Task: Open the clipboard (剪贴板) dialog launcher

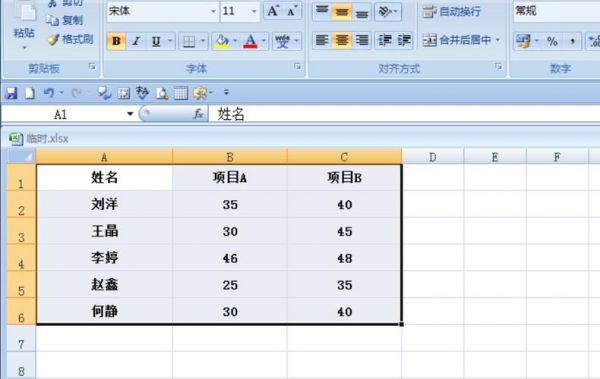Action: (92, 67)
